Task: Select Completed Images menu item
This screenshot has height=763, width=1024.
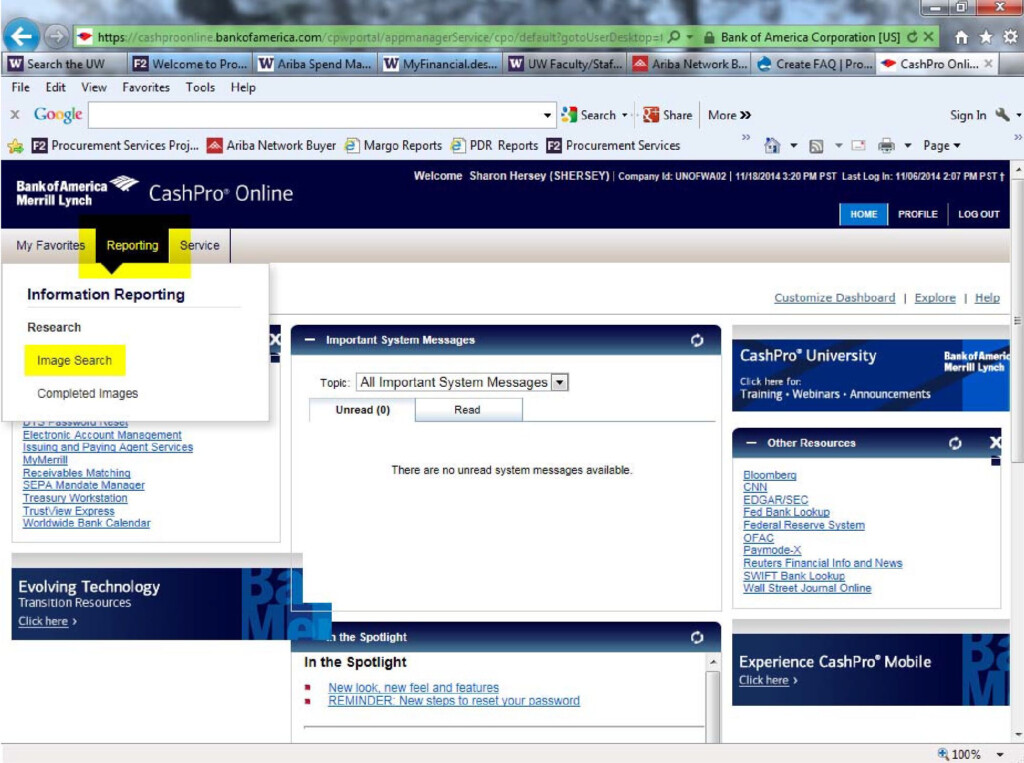Action: [x=88, y=393]
